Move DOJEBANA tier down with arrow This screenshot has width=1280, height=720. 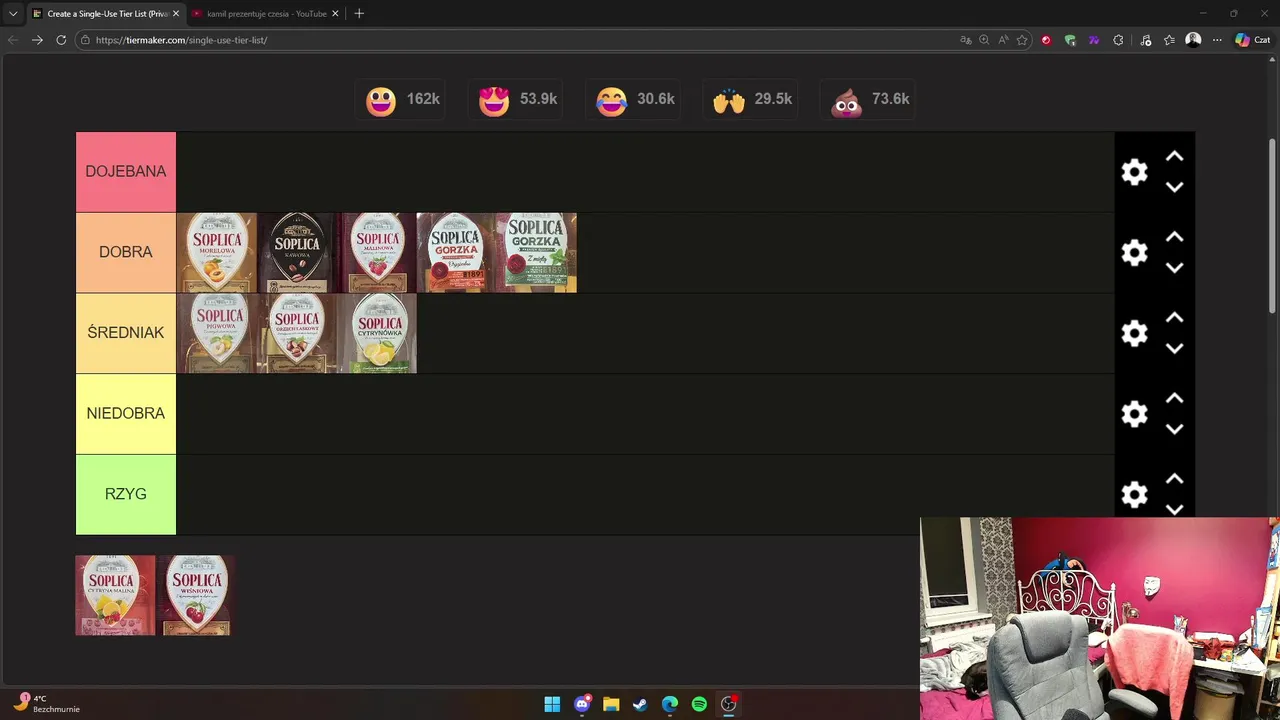coord(1175,187)
